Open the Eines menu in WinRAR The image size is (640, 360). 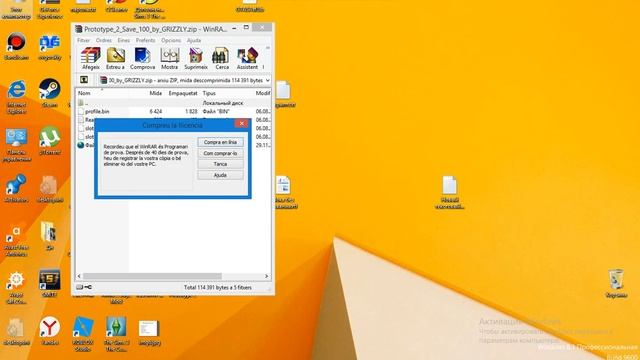click(x=124, y=40)
